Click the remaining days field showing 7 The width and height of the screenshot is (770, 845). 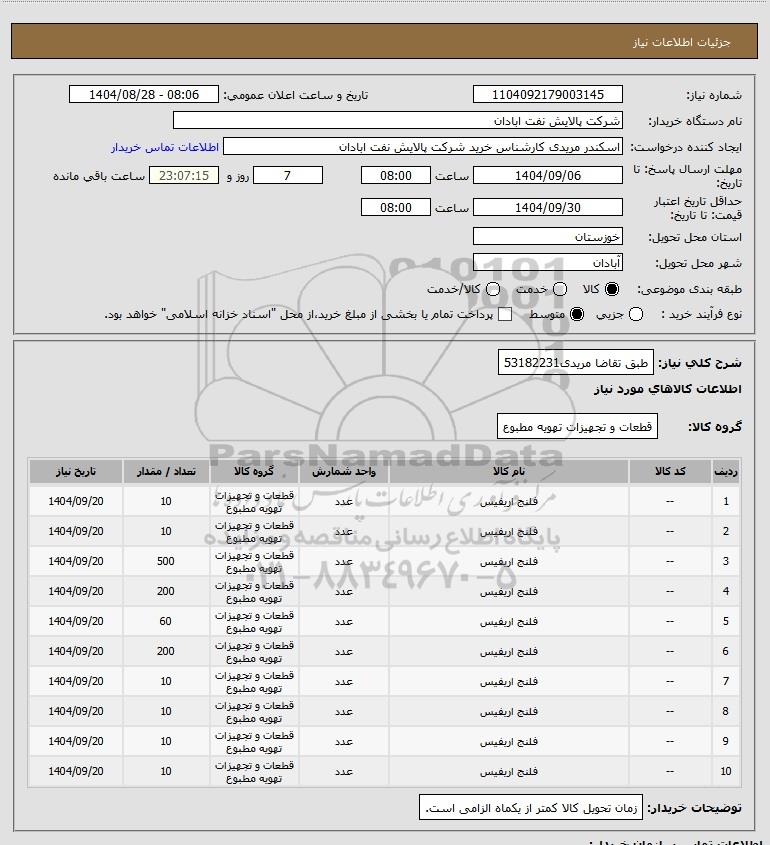point(288,175)
